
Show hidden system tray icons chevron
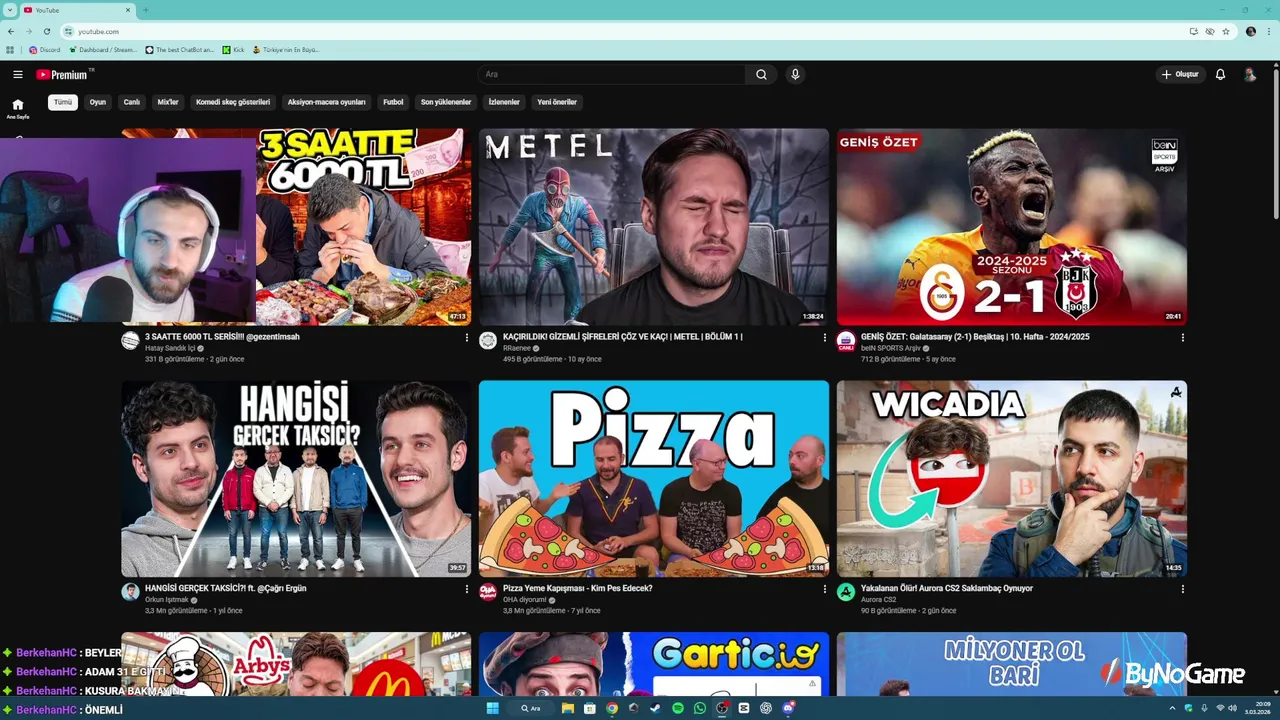pyautogui.click(x=1172, y=708)
